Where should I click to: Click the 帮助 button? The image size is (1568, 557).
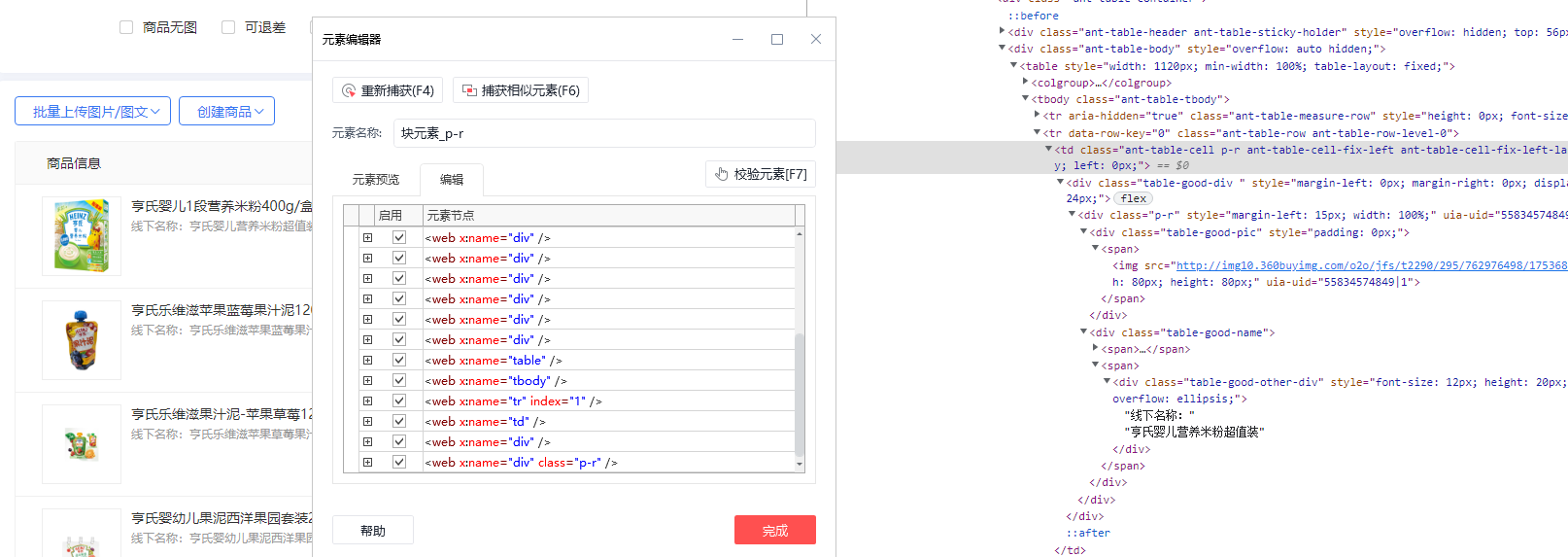point(373,530)
